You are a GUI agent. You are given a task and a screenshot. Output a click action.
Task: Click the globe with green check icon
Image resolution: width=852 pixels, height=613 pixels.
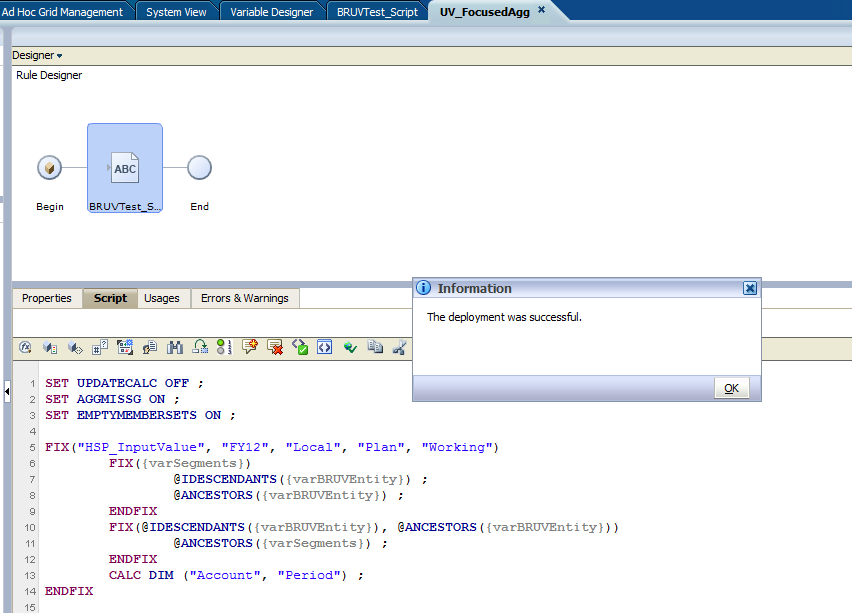click(x=350, y=347)
